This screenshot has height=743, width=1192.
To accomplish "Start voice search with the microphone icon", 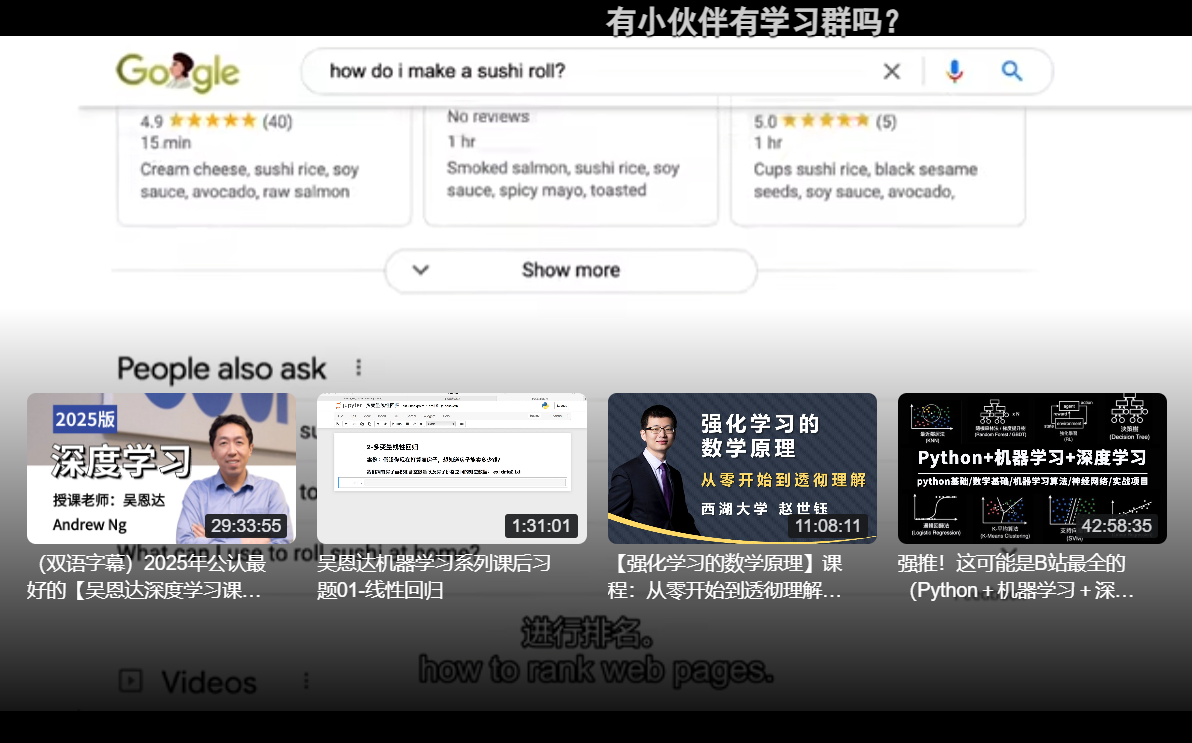I will (x=954, y=71).
